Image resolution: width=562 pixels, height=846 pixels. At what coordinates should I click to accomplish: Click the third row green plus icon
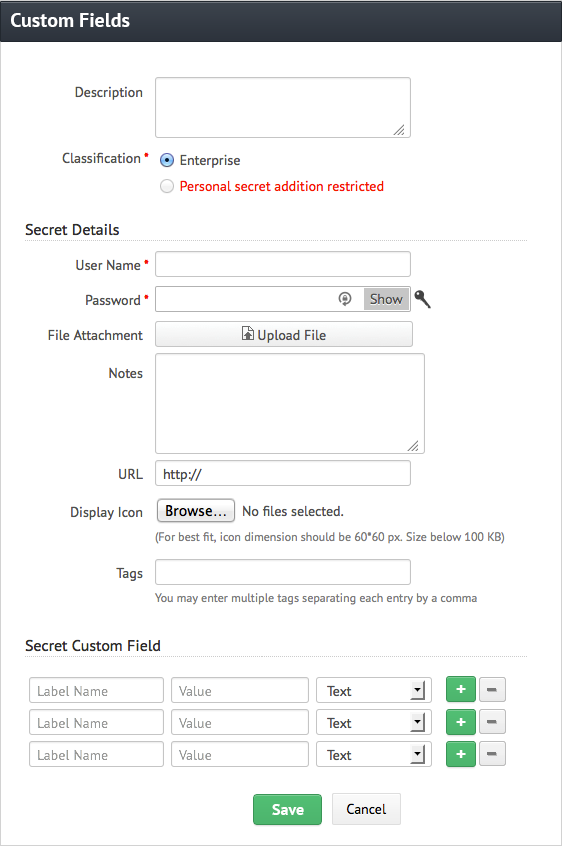point(461,754)
